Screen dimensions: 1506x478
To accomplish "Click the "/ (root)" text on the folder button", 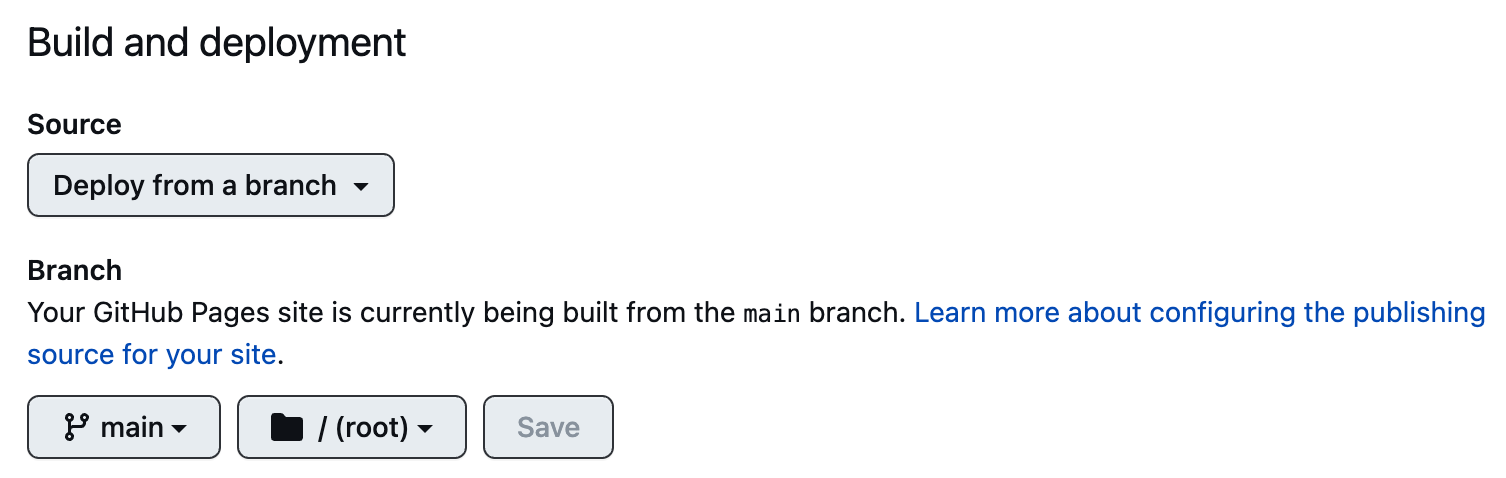I will click(x=363, y=428).
